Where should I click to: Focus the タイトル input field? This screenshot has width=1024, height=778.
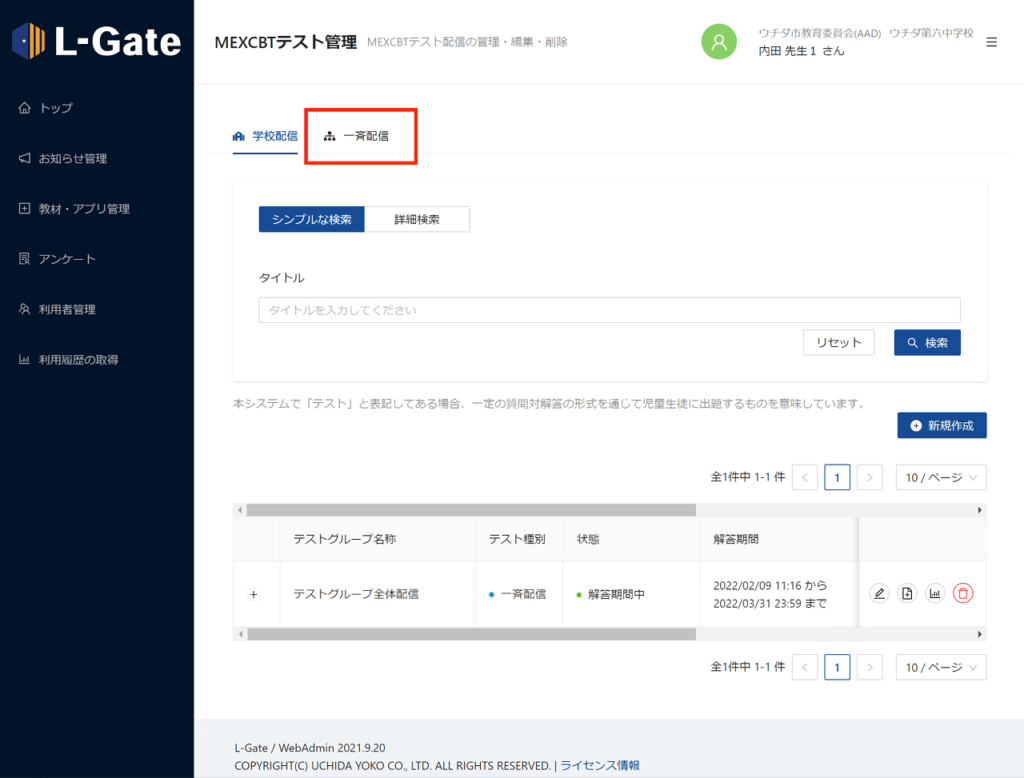click(609, 310)
